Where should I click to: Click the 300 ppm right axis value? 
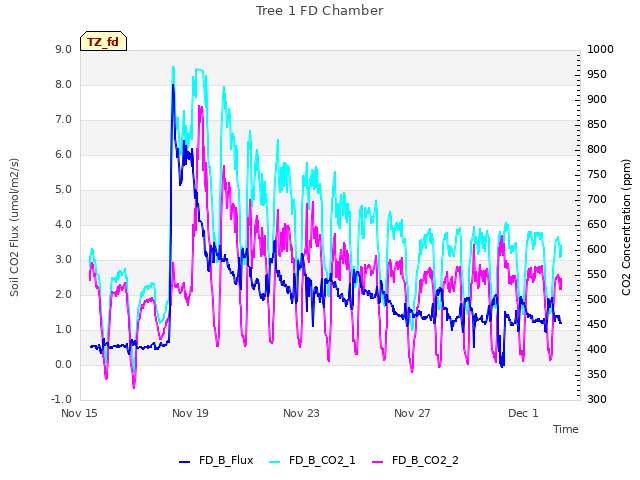[x=597, y=400]
